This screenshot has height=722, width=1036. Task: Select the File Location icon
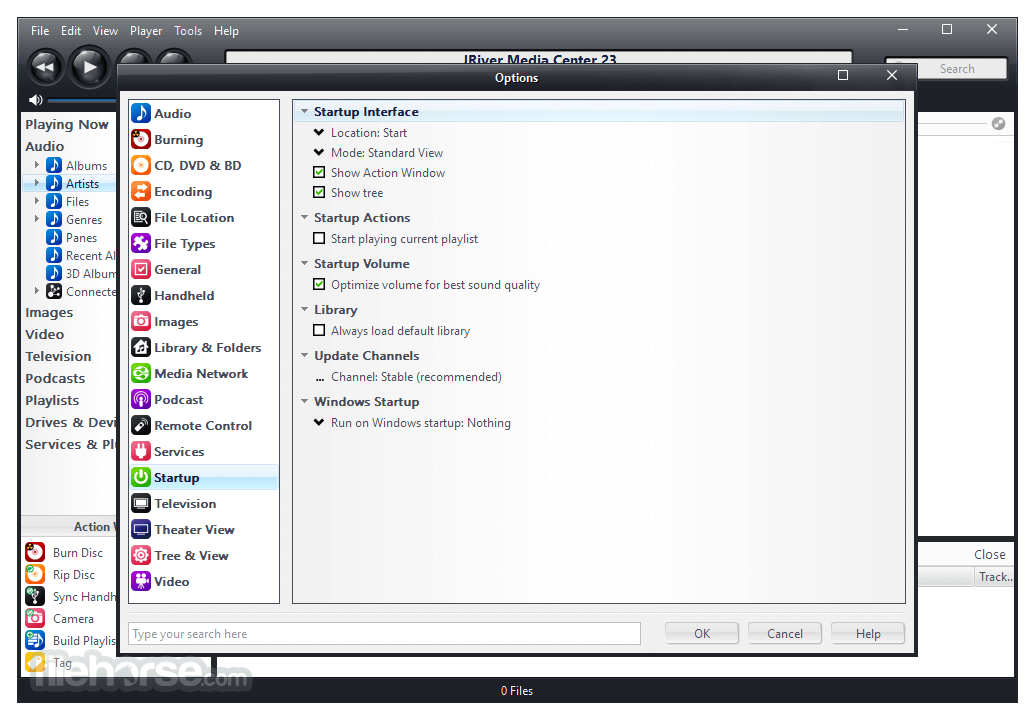141,217
